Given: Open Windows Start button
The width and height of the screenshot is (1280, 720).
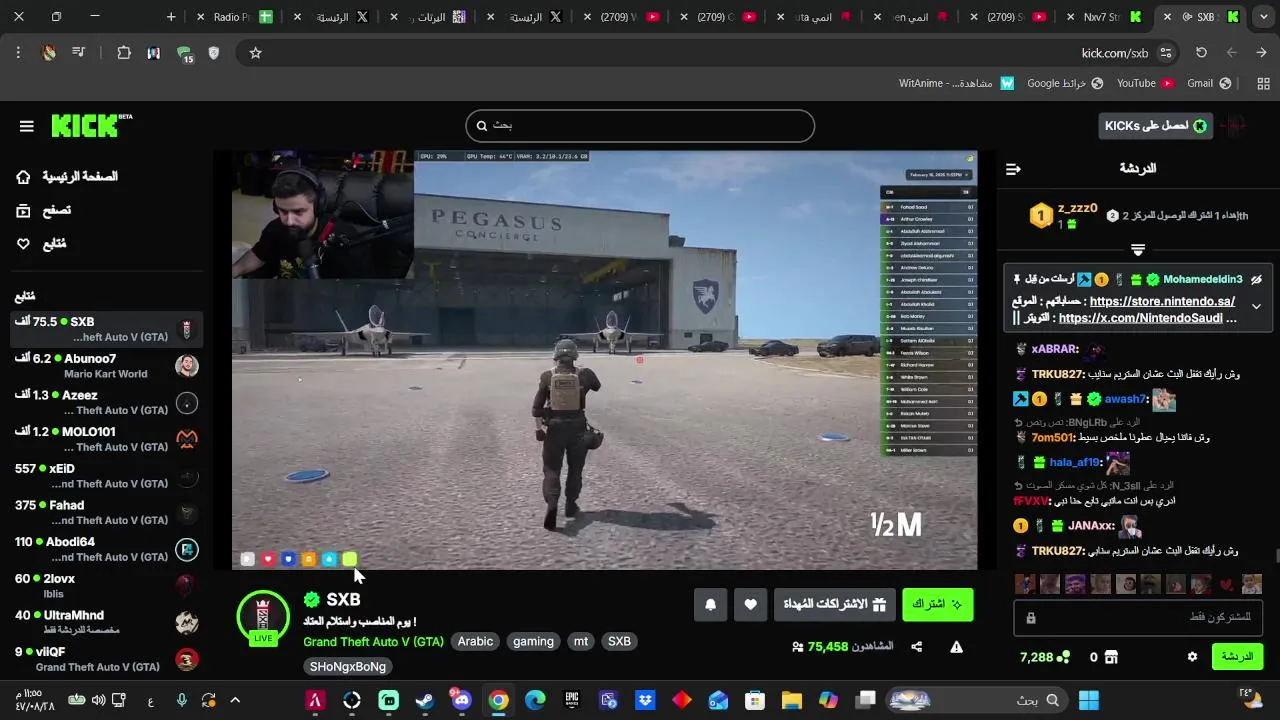Looking at the screenshot, I should [1089, 700].
